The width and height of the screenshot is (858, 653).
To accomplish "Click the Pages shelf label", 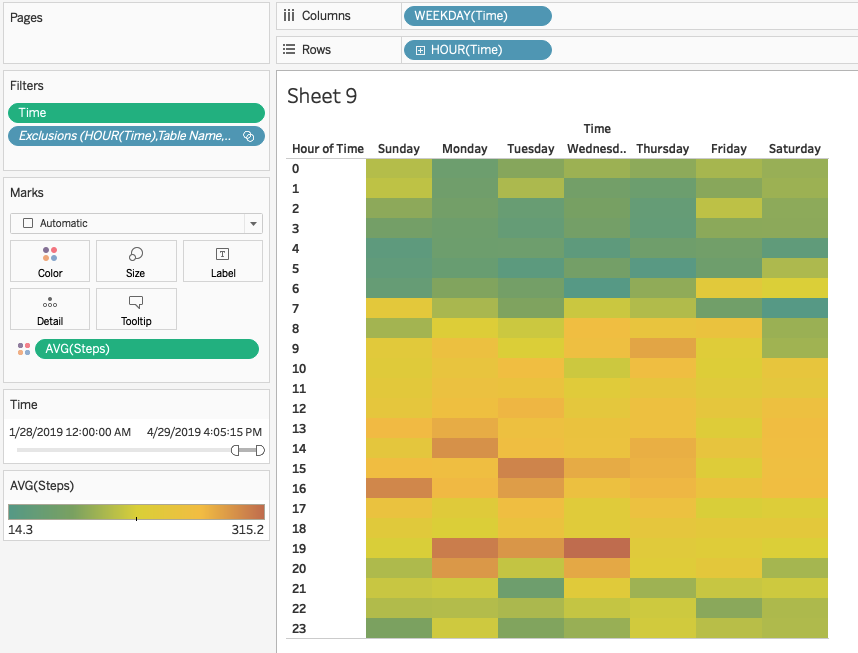I will 26,18.
